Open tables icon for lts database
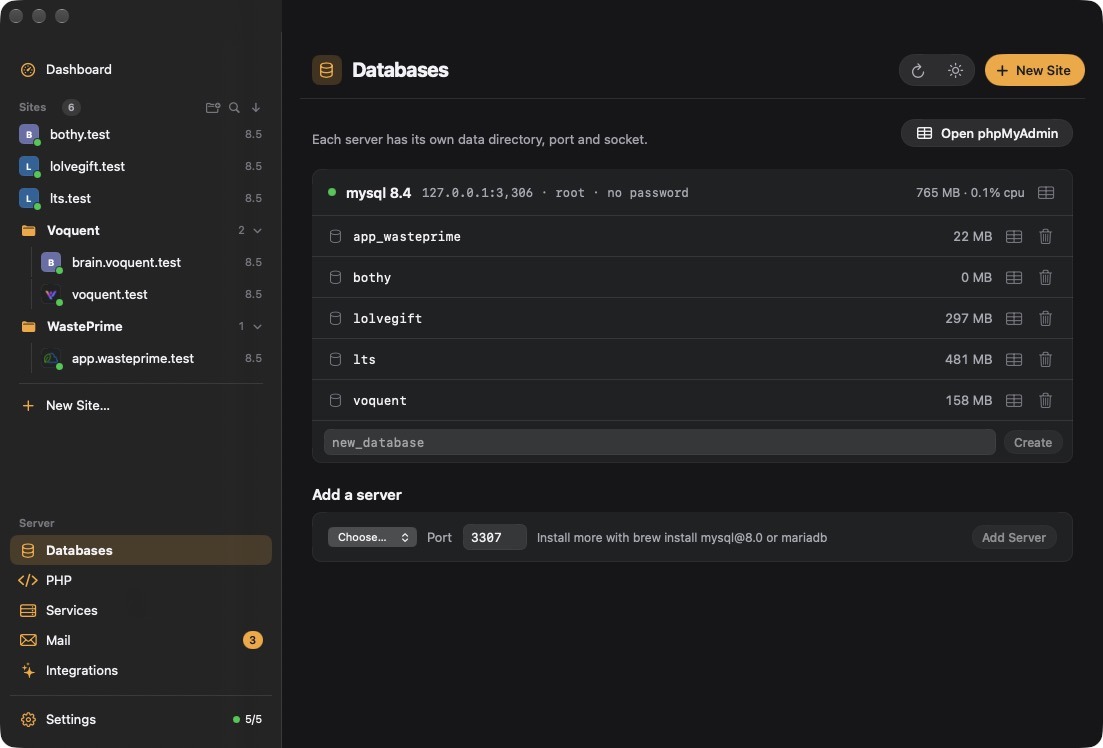The height and width of the screenshot is (748, 1103). [1014, 360]
